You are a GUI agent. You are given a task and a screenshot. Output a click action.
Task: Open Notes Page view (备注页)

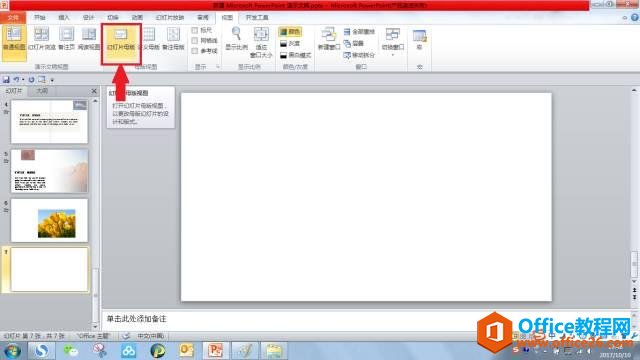67,40
